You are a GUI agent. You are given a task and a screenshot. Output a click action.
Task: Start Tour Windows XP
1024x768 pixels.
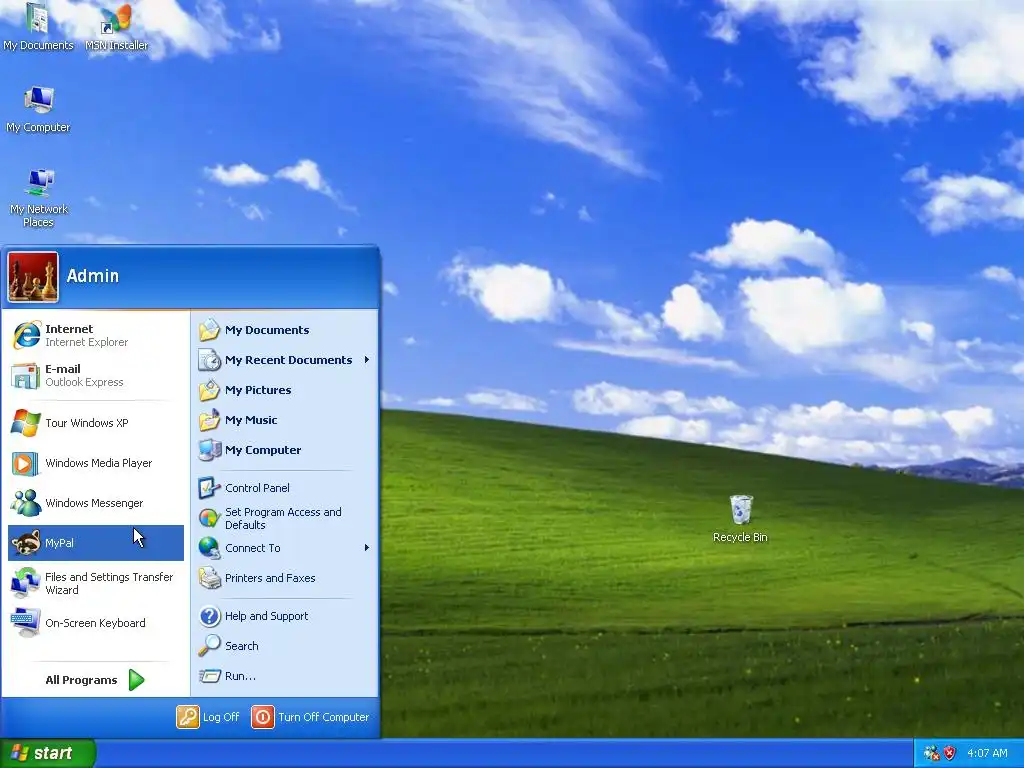coord(95,423)
